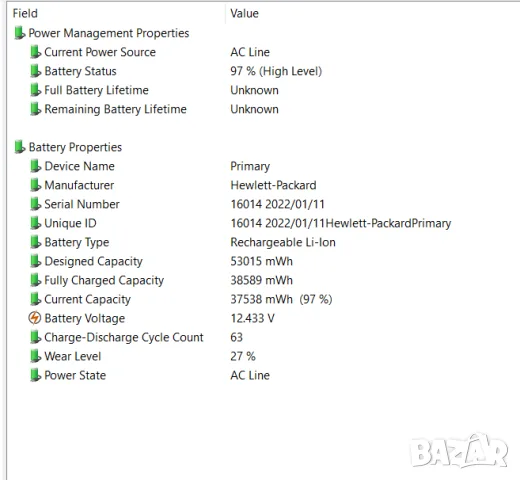Click the Rechargeable Li-Ion value
The width and height of the screenshot is (520, 480).
click(283, 242)
